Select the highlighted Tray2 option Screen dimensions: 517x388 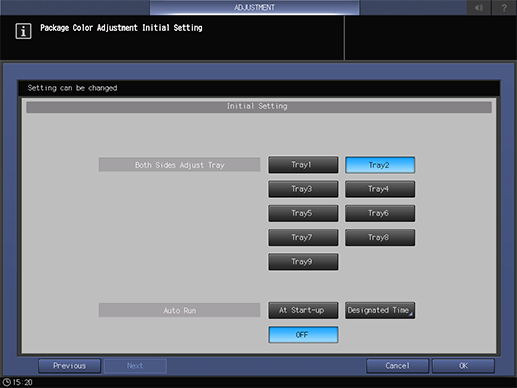(x=380, y=165)
